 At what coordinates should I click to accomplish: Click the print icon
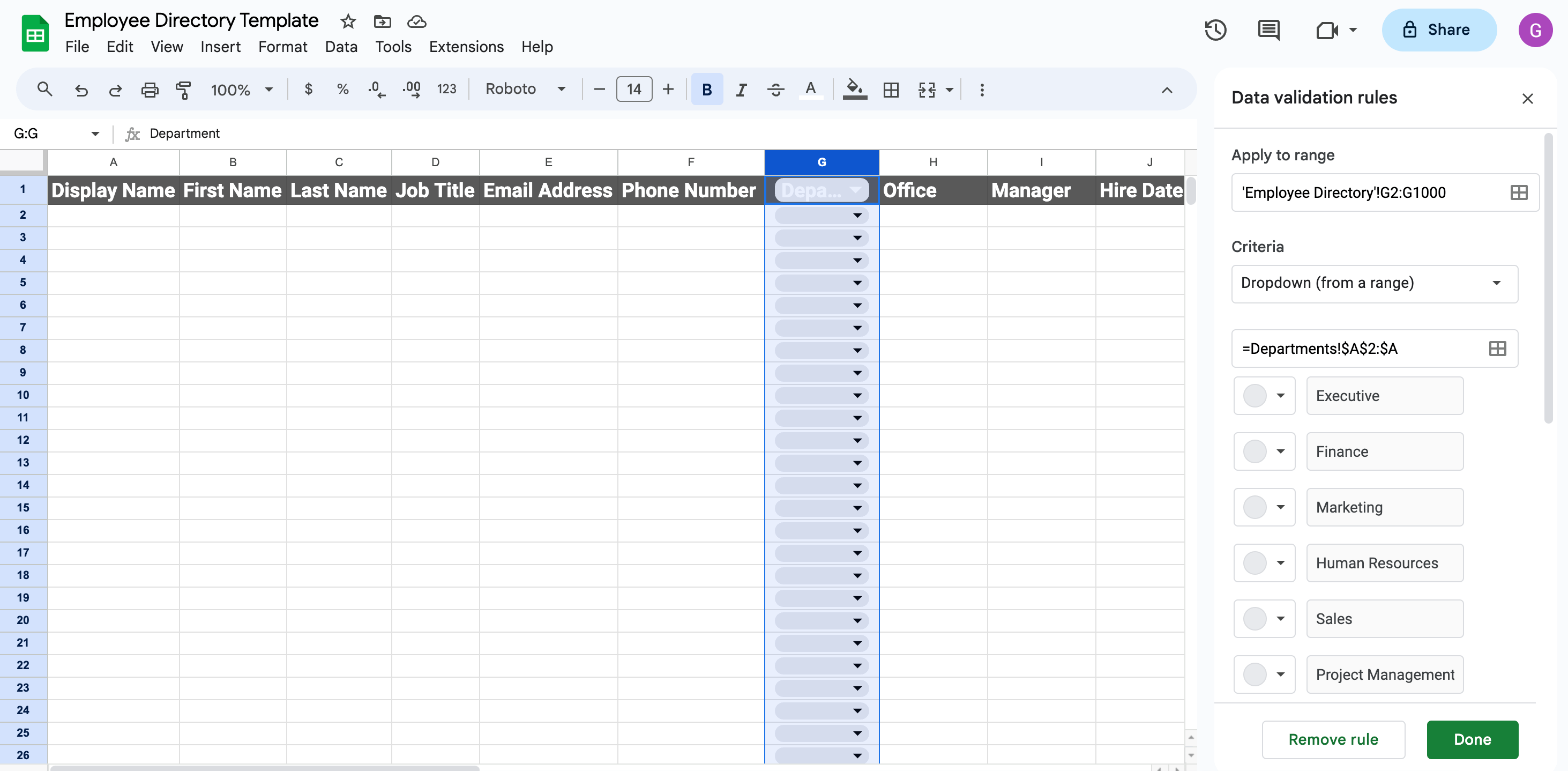(148, 89)
